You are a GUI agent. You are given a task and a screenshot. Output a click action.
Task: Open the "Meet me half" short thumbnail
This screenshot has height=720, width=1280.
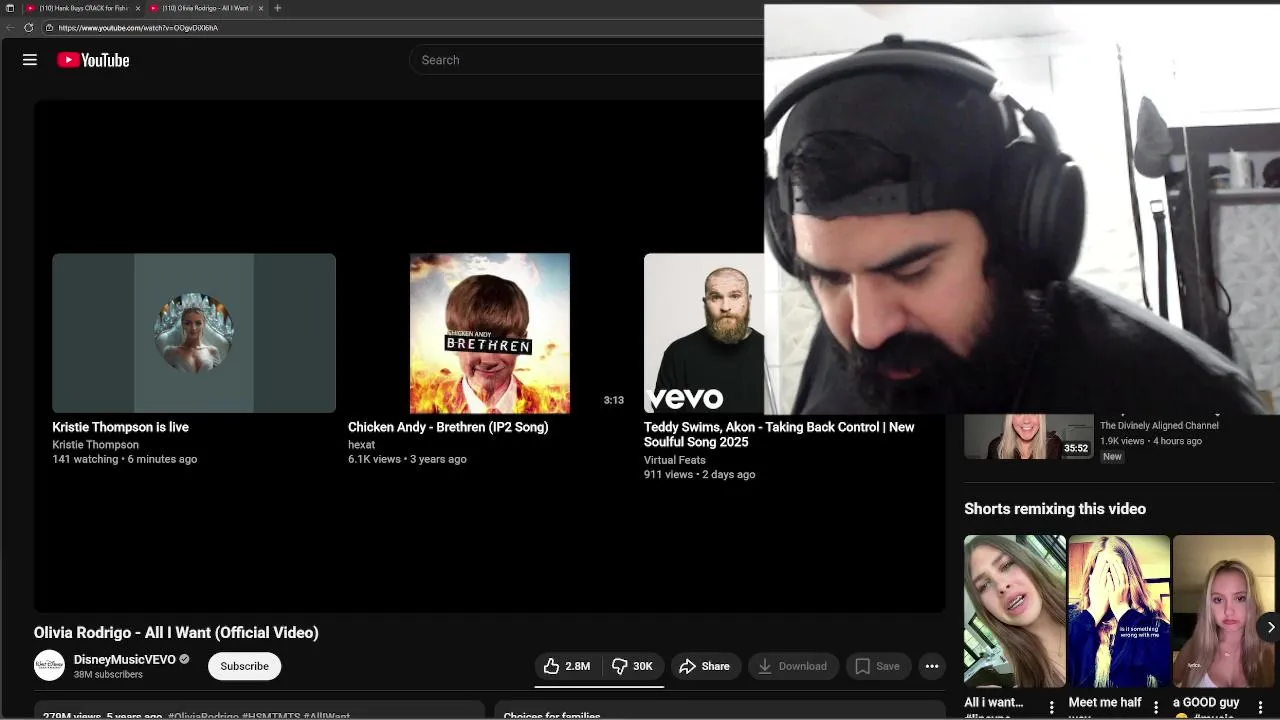(1119, 611)
